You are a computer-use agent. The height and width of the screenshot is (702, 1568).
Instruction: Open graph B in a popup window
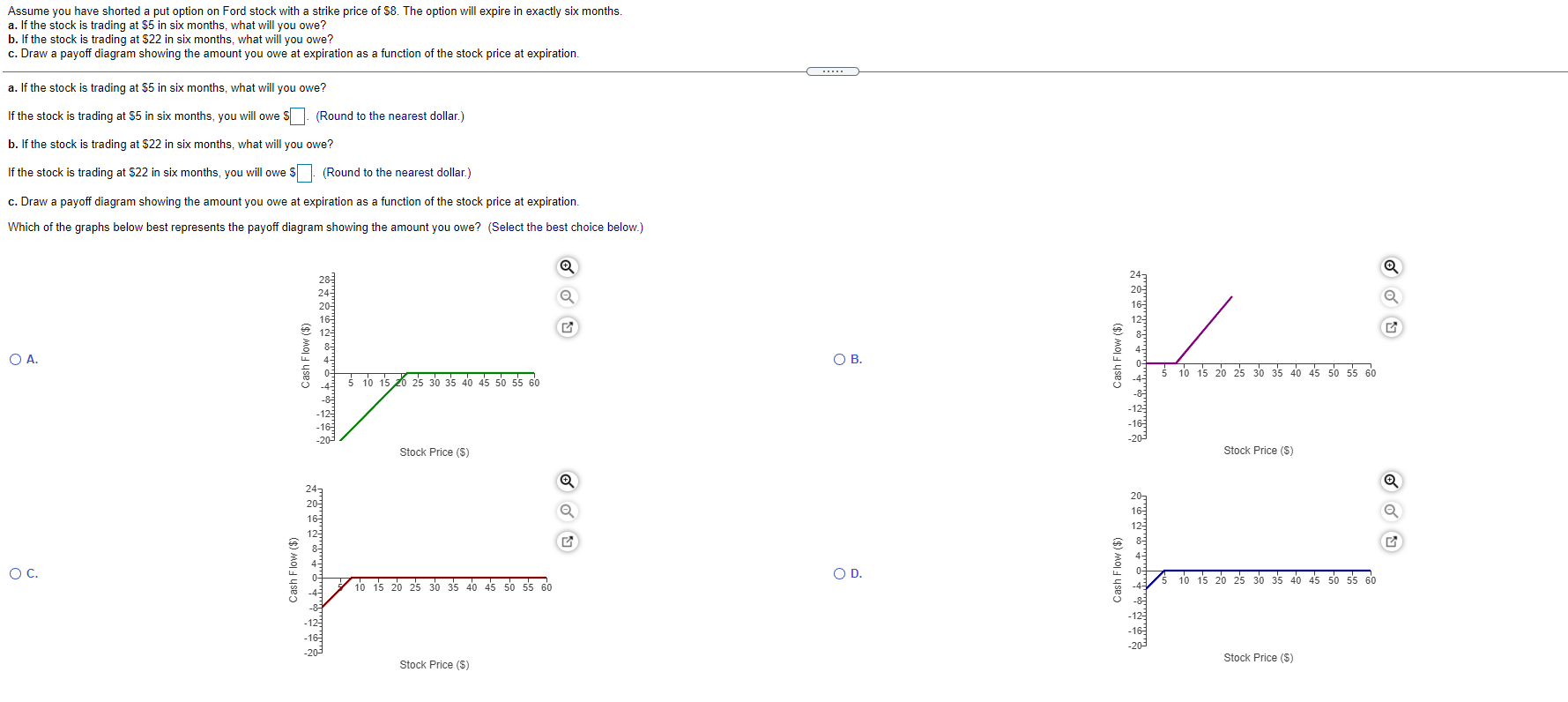[x=1391, y=327]
